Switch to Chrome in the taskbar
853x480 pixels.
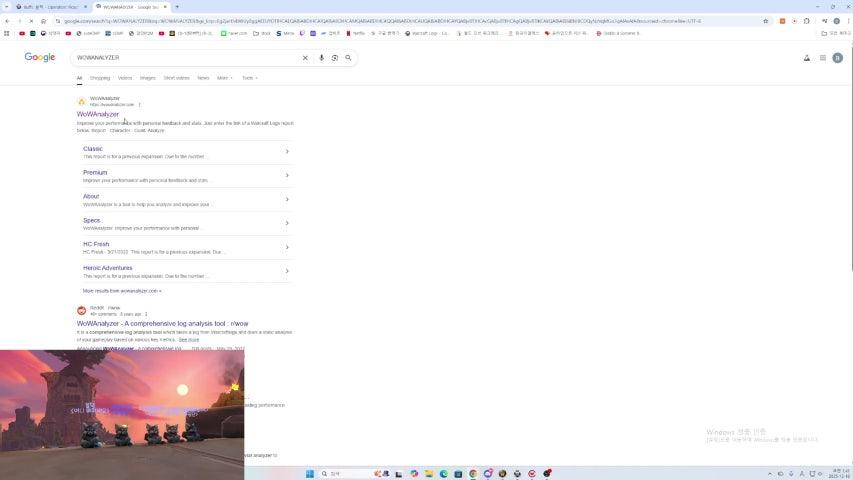pos(473,473)
